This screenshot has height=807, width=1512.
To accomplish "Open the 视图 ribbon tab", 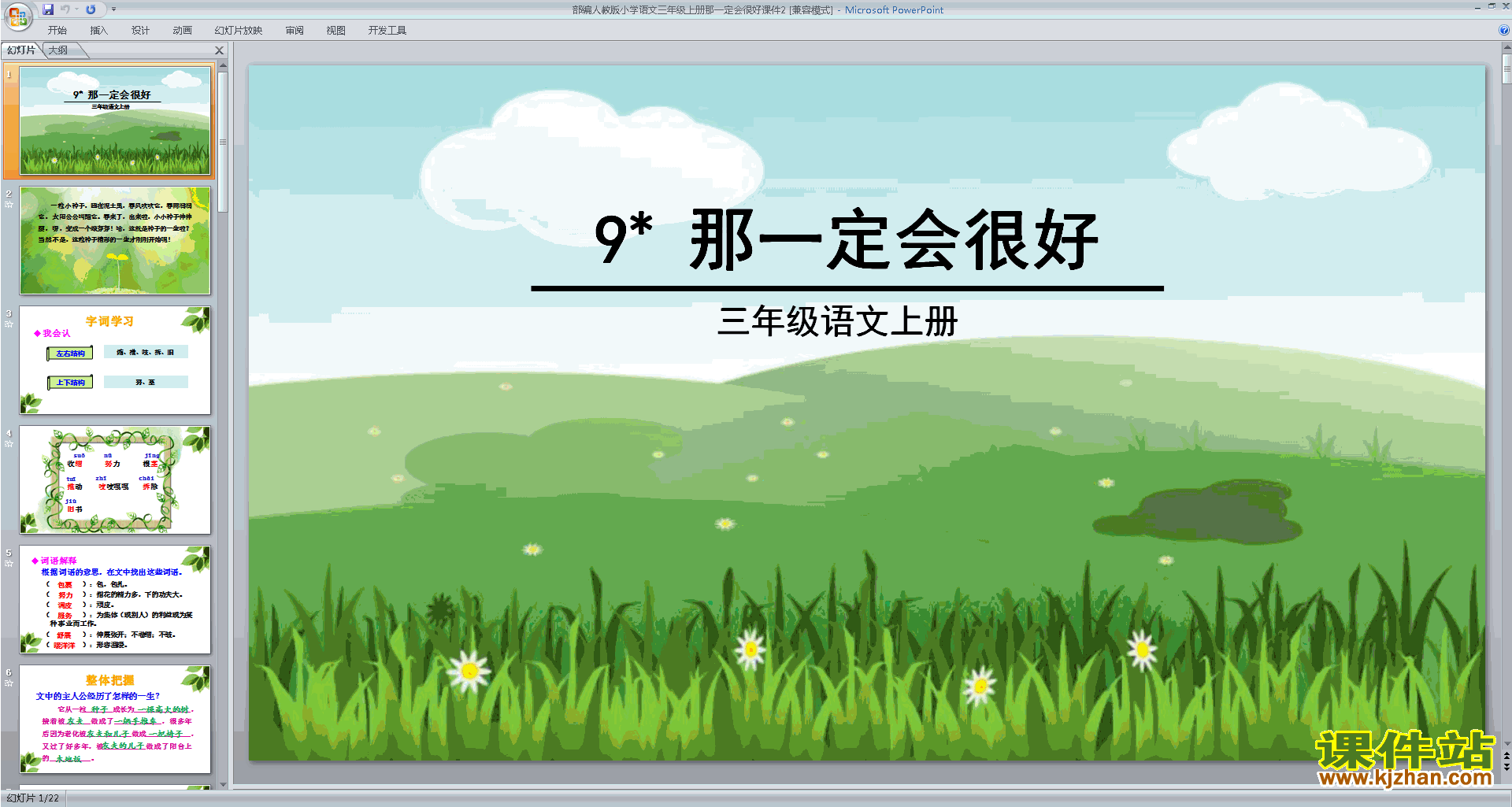I will pyautogui.click(x=336, y=31).
